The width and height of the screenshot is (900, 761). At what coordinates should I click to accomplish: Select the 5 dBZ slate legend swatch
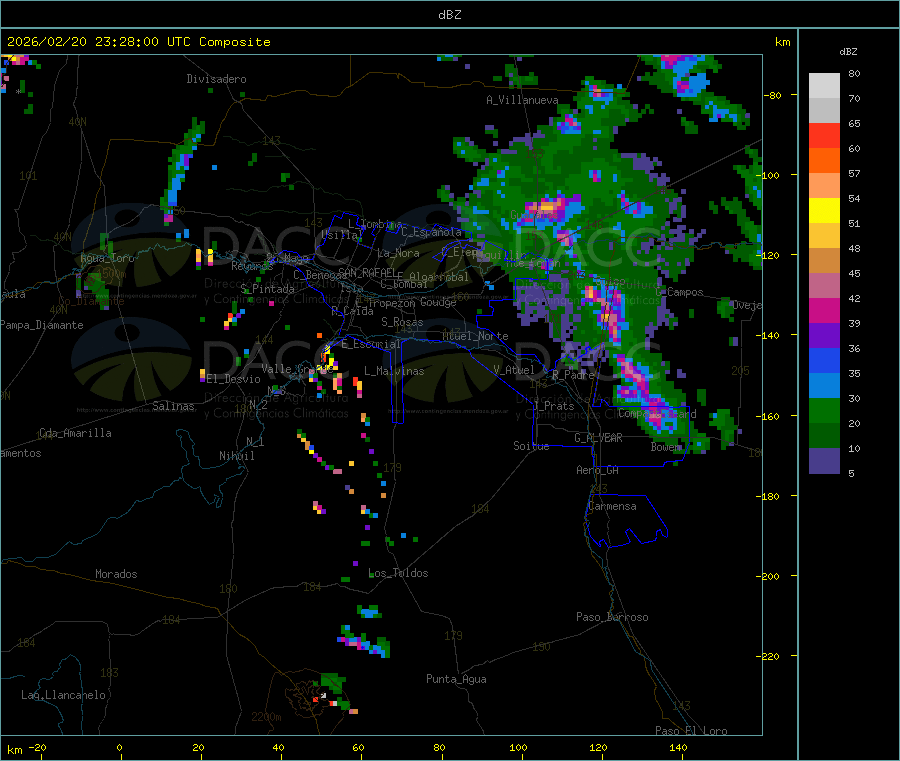pos(824,461)
